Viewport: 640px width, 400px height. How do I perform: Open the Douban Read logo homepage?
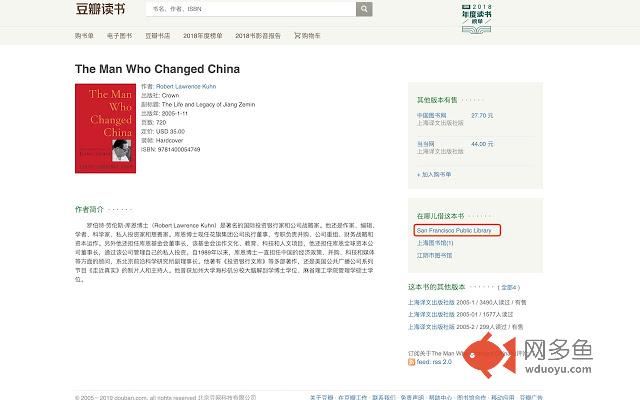coord(100,9)
